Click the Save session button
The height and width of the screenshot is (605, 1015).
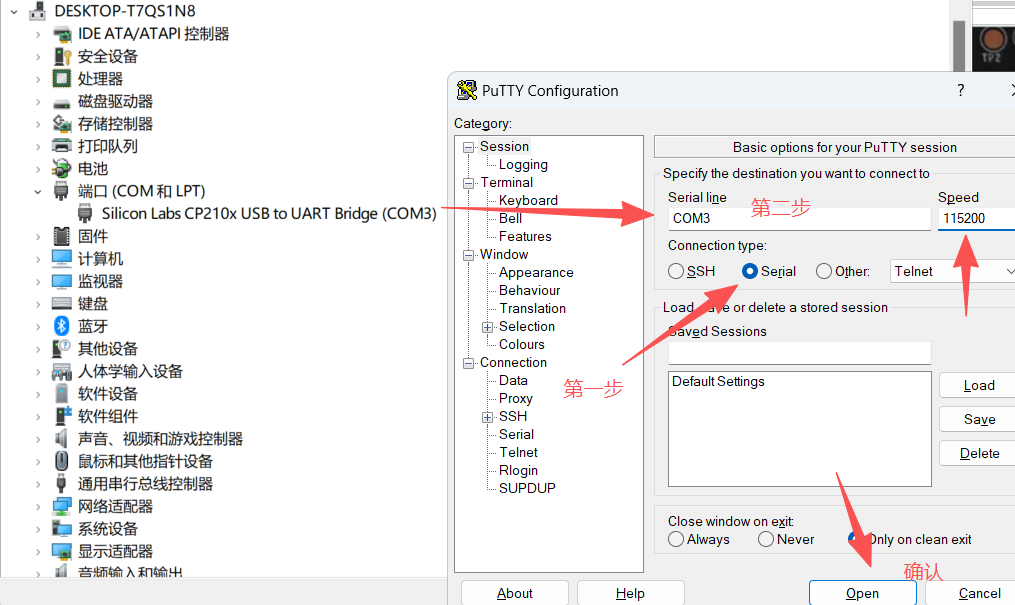coord(978,419)
